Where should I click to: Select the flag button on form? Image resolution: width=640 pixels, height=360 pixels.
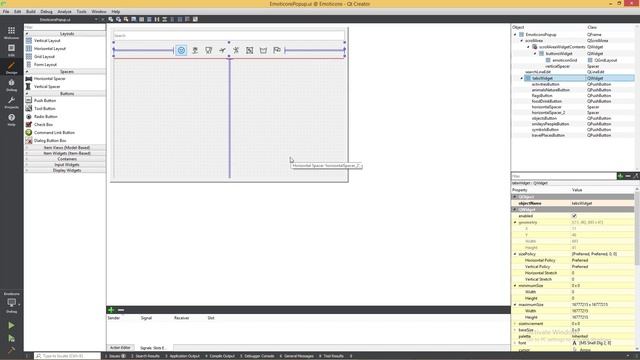pyautogui.click(x=277, y=50)
